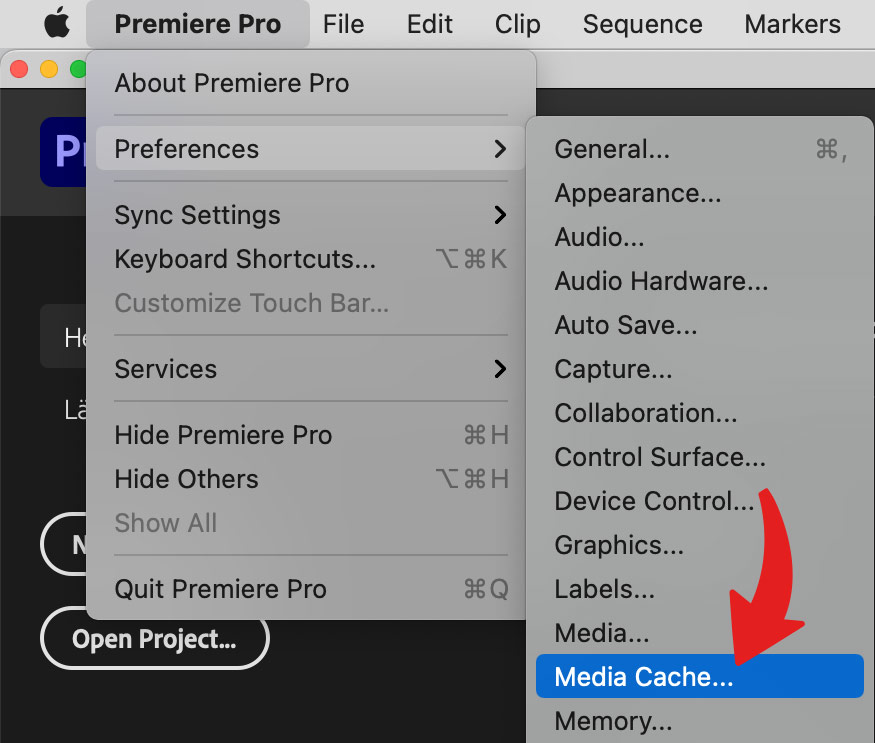This screenshot has height=743, width=875.
Task: Open the File menu
Action: point(343,24)
